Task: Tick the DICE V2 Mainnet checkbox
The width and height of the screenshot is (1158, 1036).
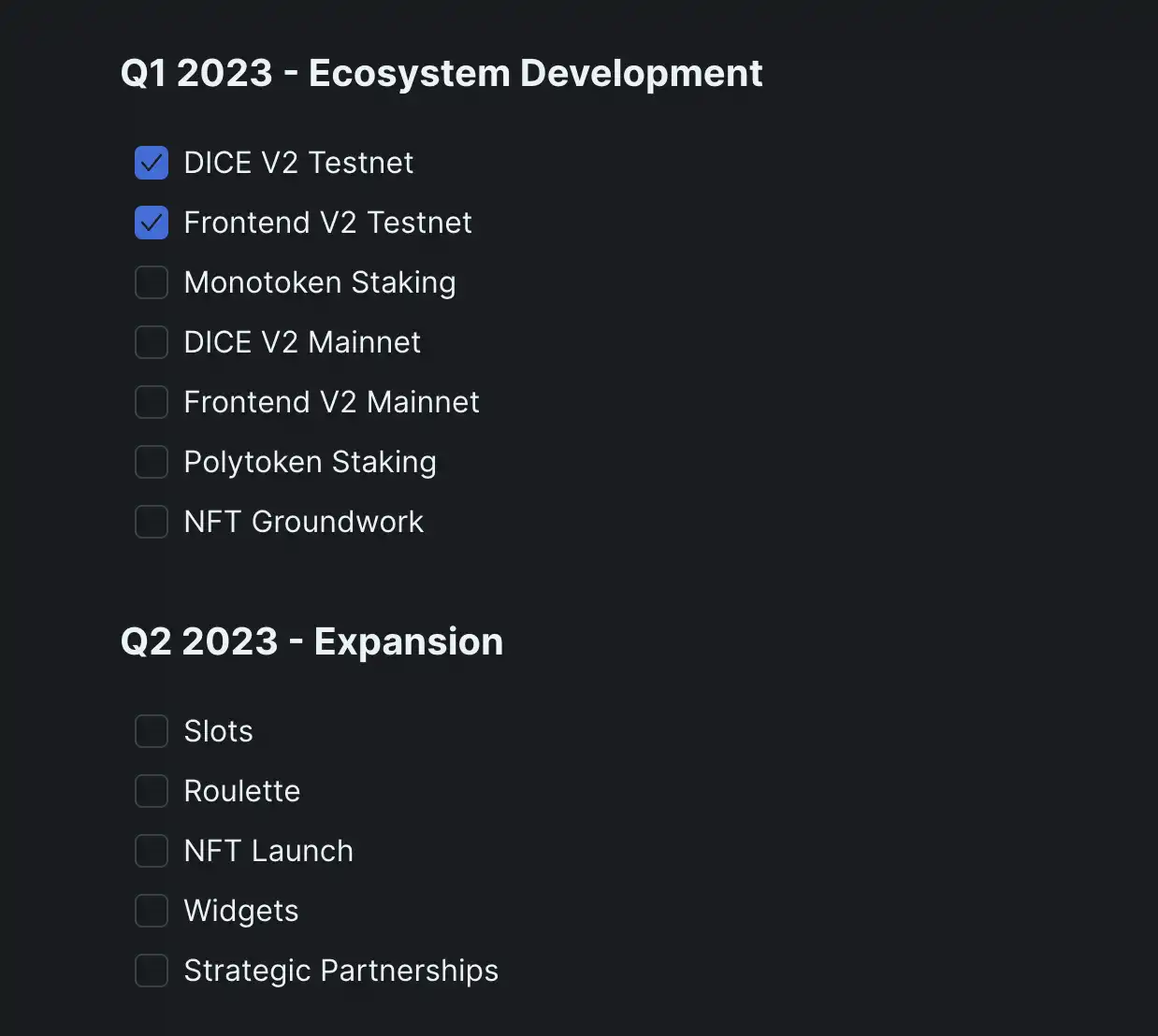Action: pos(152,342)
